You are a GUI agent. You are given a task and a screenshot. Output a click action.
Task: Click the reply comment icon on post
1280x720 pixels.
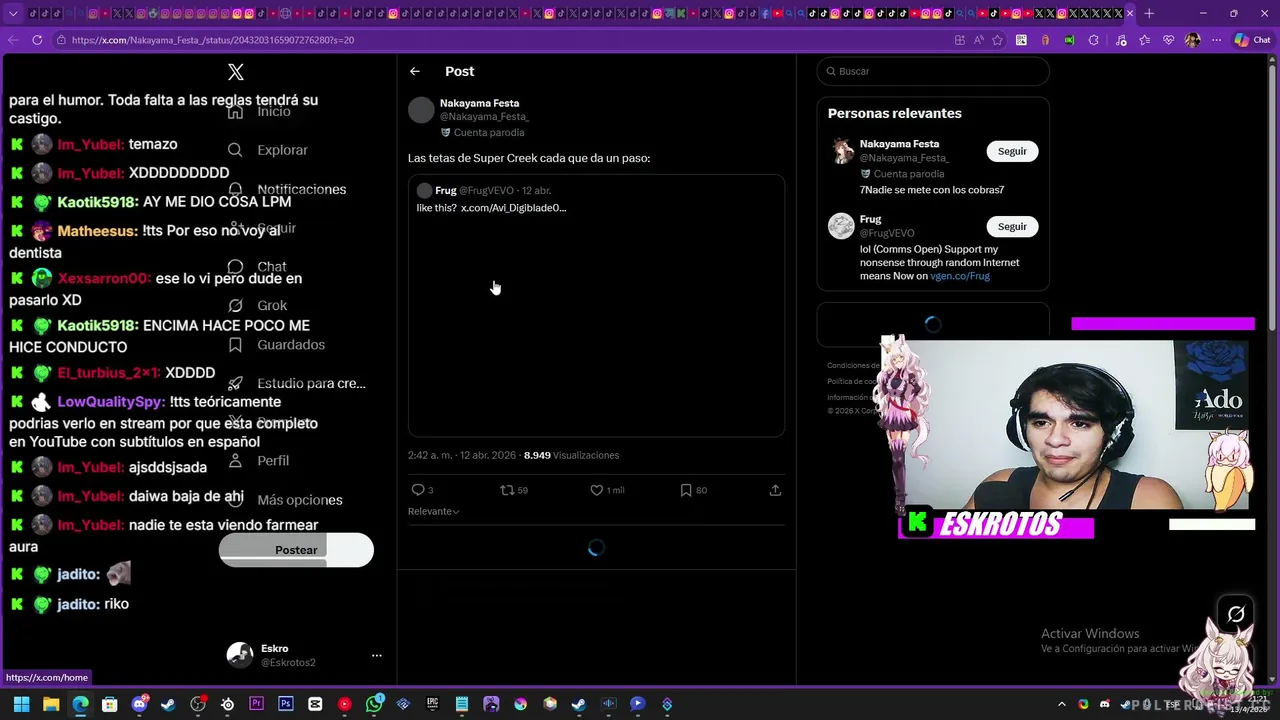(418, 490)
